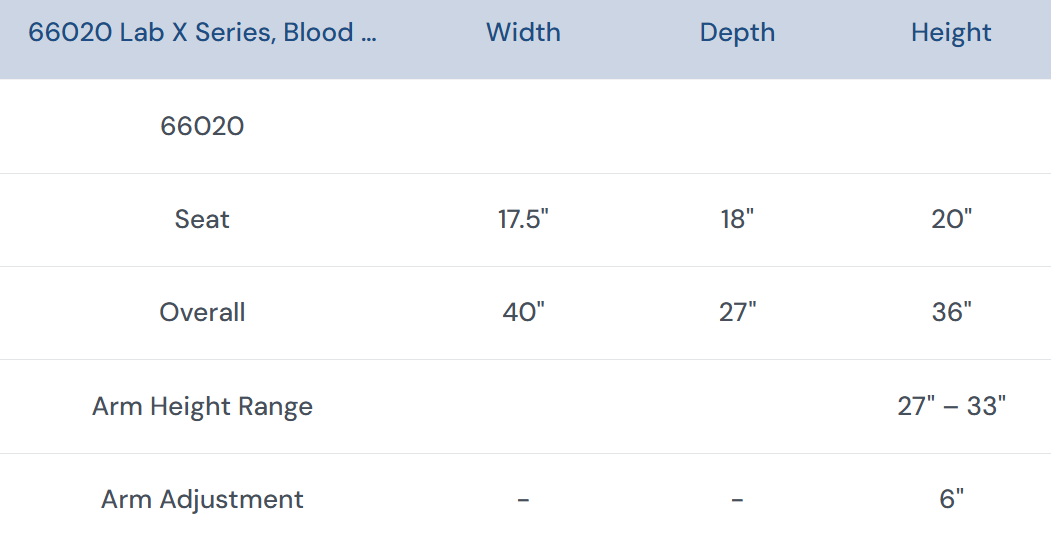This screenshot has width=1051, height=537.
Task: Click the Overall height value 36"
Action: (x=951, y=312)
